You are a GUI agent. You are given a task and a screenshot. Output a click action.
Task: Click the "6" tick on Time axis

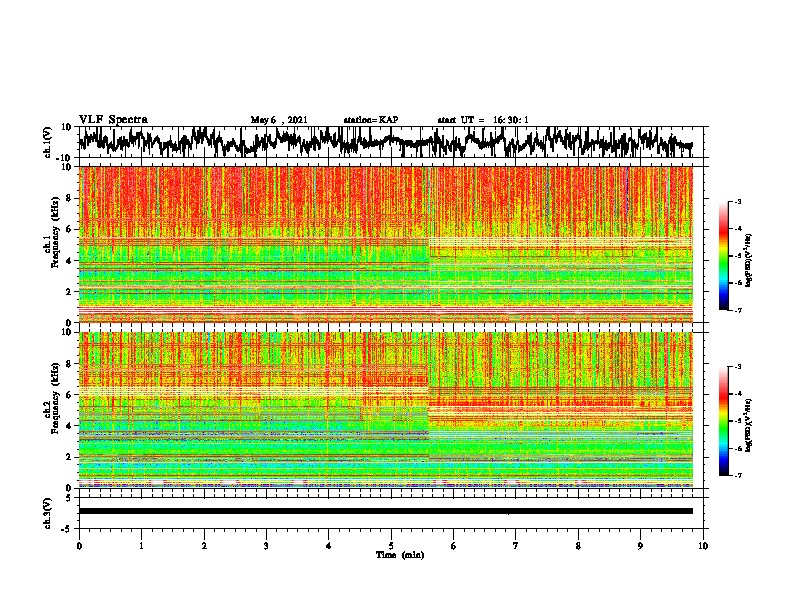click(x=454, y=546)
